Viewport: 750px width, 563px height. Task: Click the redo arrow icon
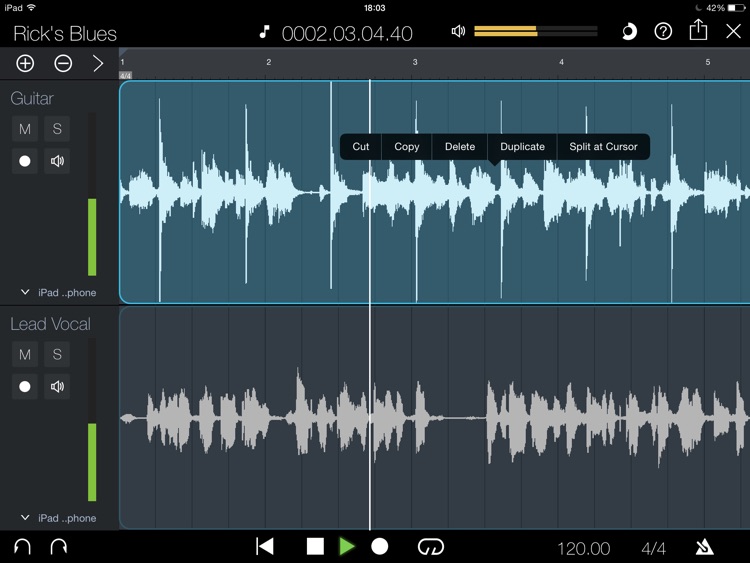pos(58,547)
